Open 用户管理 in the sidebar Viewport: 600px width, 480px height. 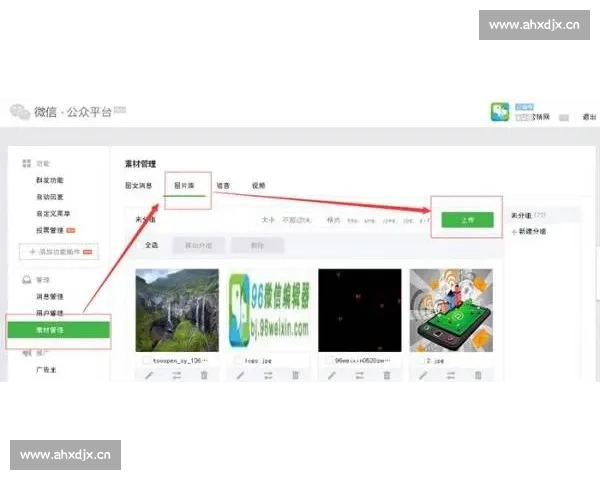click(x=50, y=313)
